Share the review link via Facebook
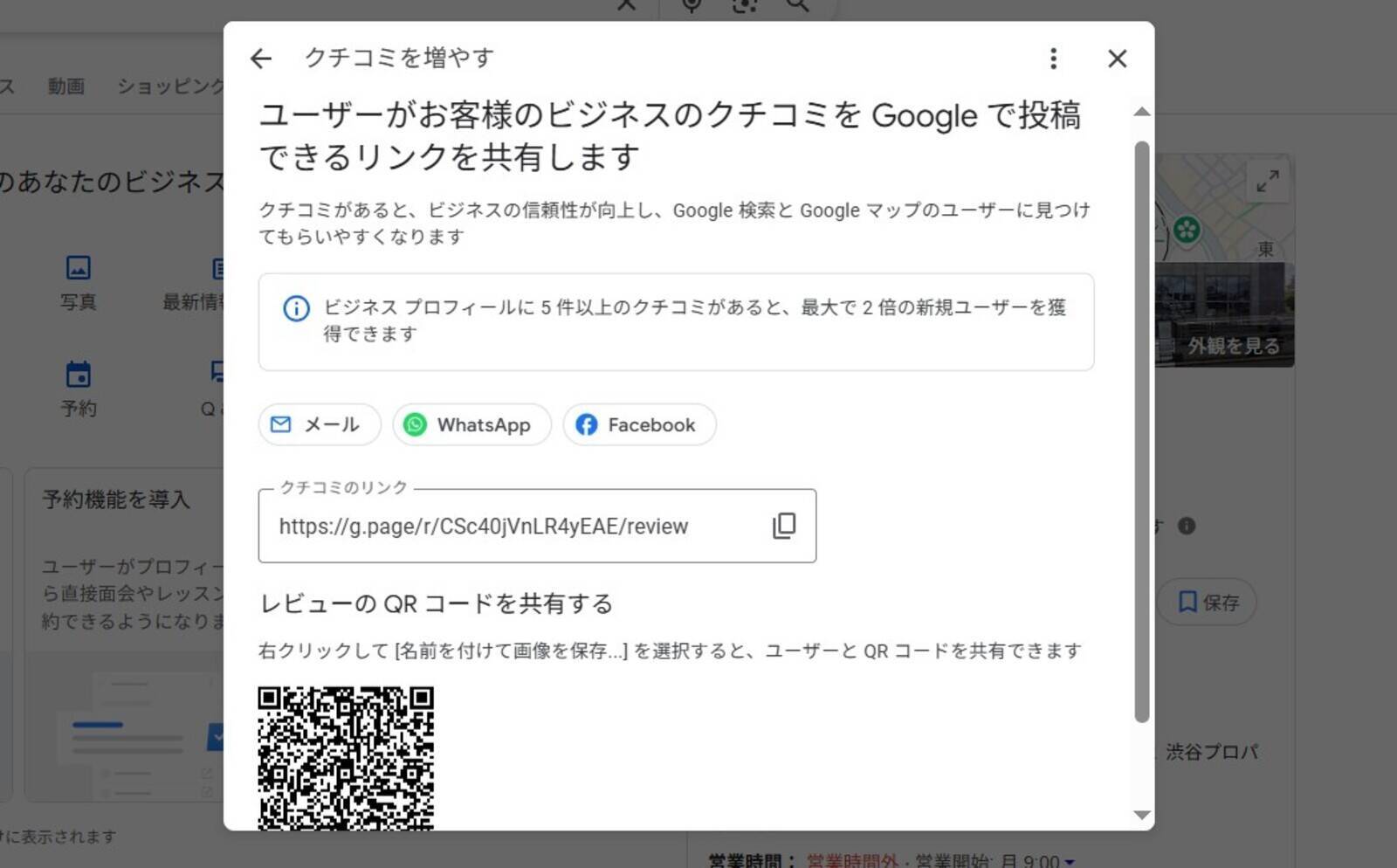Viewport: 1397px width, 868px height. pos(639,424)
